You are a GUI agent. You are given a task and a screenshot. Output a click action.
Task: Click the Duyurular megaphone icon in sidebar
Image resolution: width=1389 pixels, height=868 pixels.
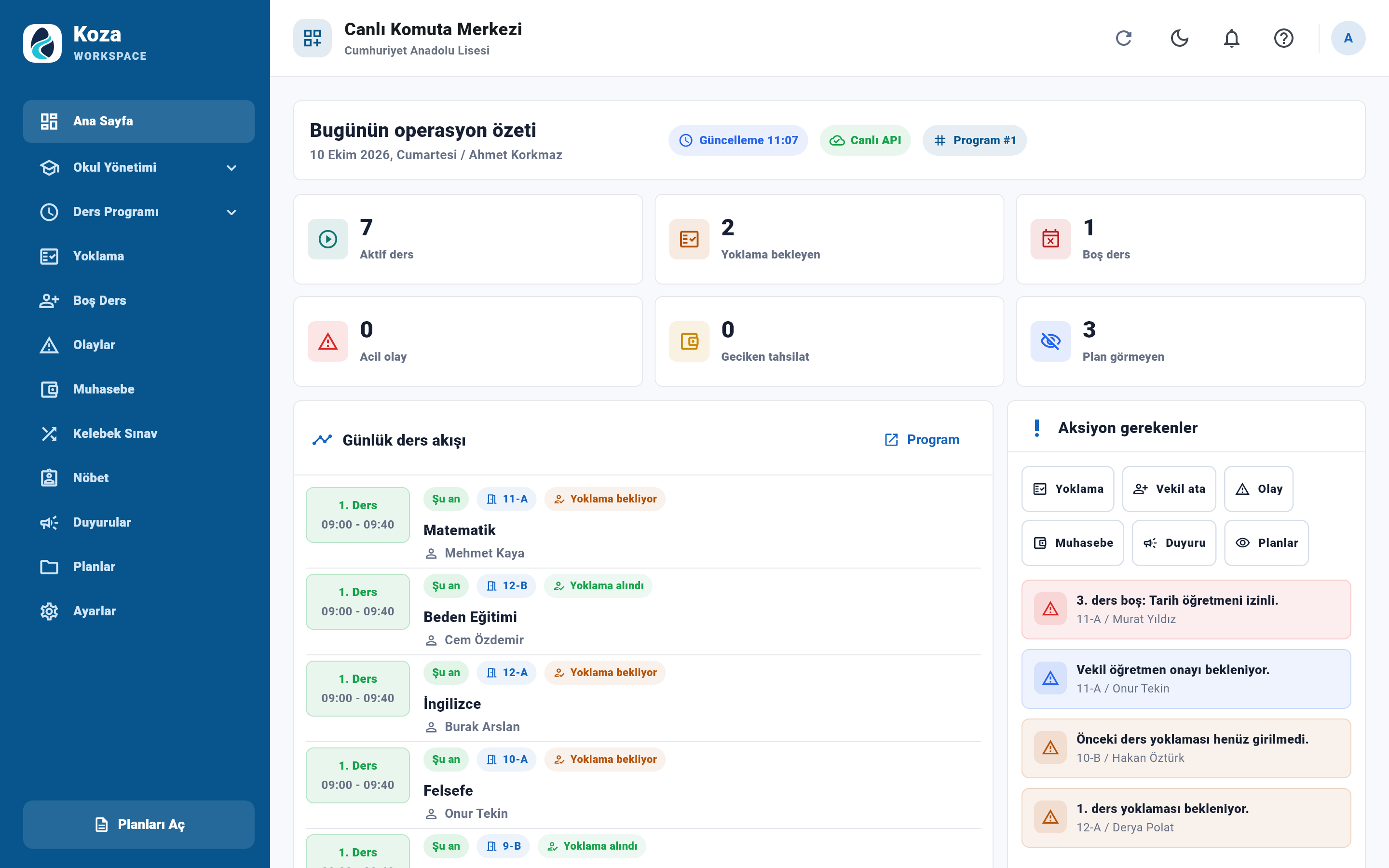(49, 522)
